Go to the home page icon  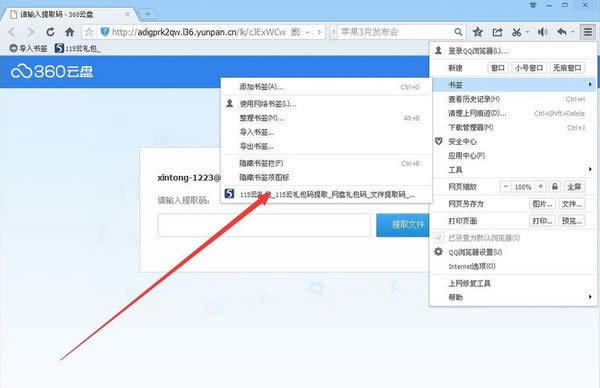click(70, 32)
